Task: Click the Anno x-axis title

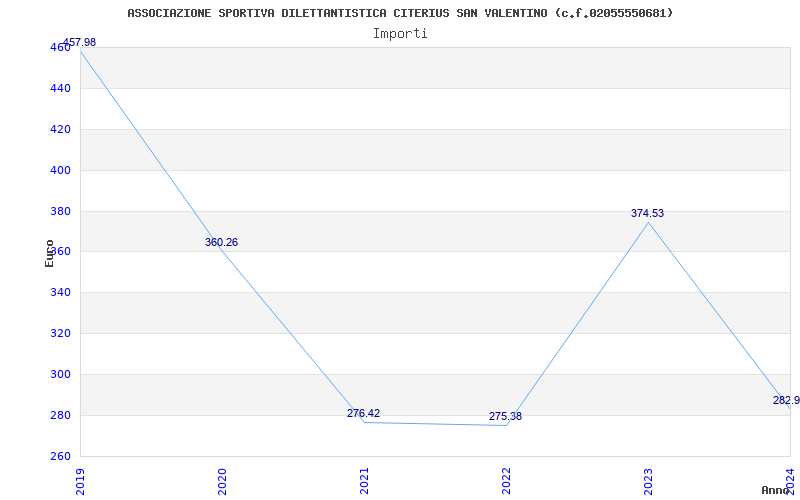Action: [774, 490]
